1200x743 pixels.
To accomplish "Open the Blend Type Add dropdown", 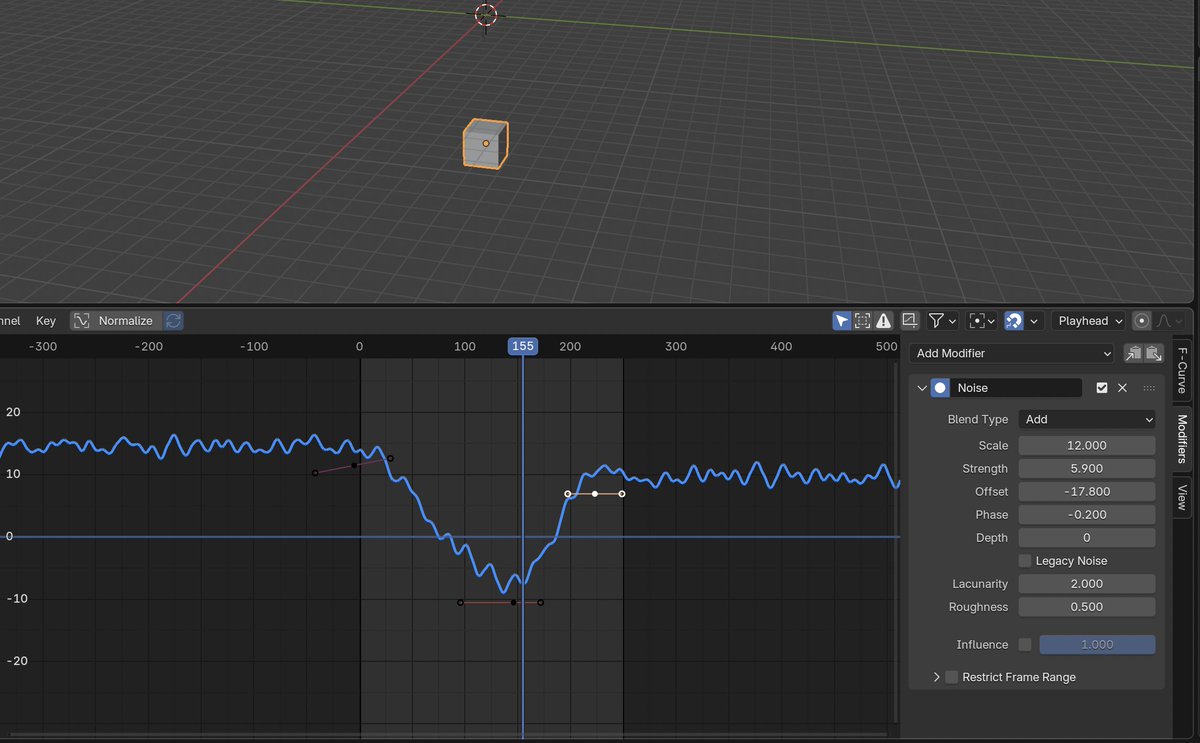I will 1087,420.
